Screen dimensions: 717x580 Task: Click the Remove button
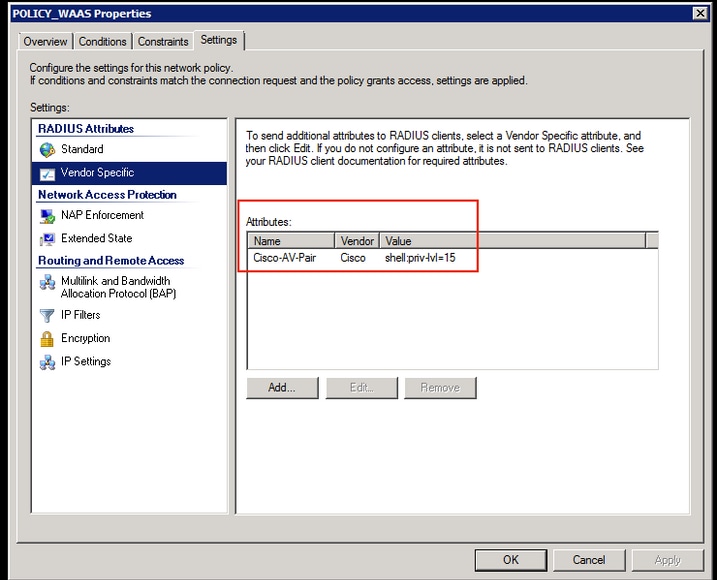pyautogui.click(x=440, y=388)
